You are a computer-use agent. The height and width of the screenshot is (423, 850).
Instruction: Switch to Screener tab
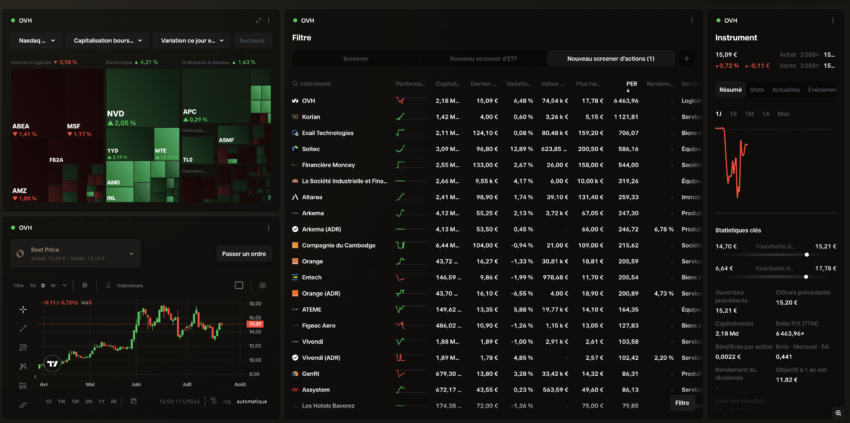click(356, 59)
